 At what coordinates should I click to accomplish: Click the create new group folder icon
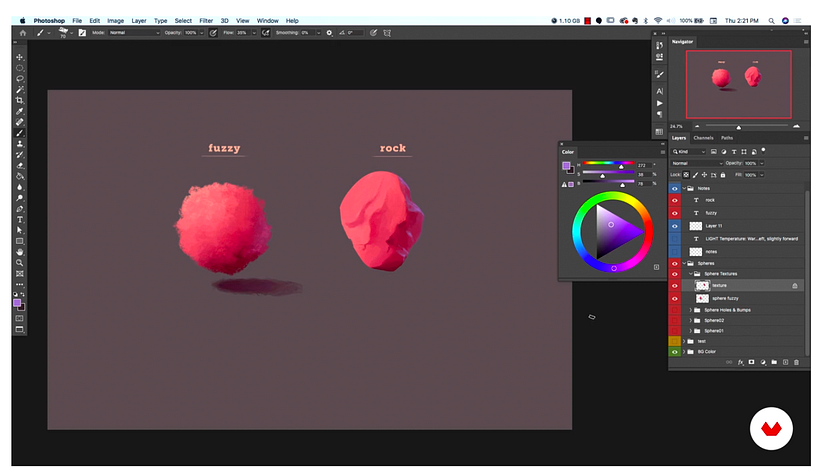click(x=774, y=362)
